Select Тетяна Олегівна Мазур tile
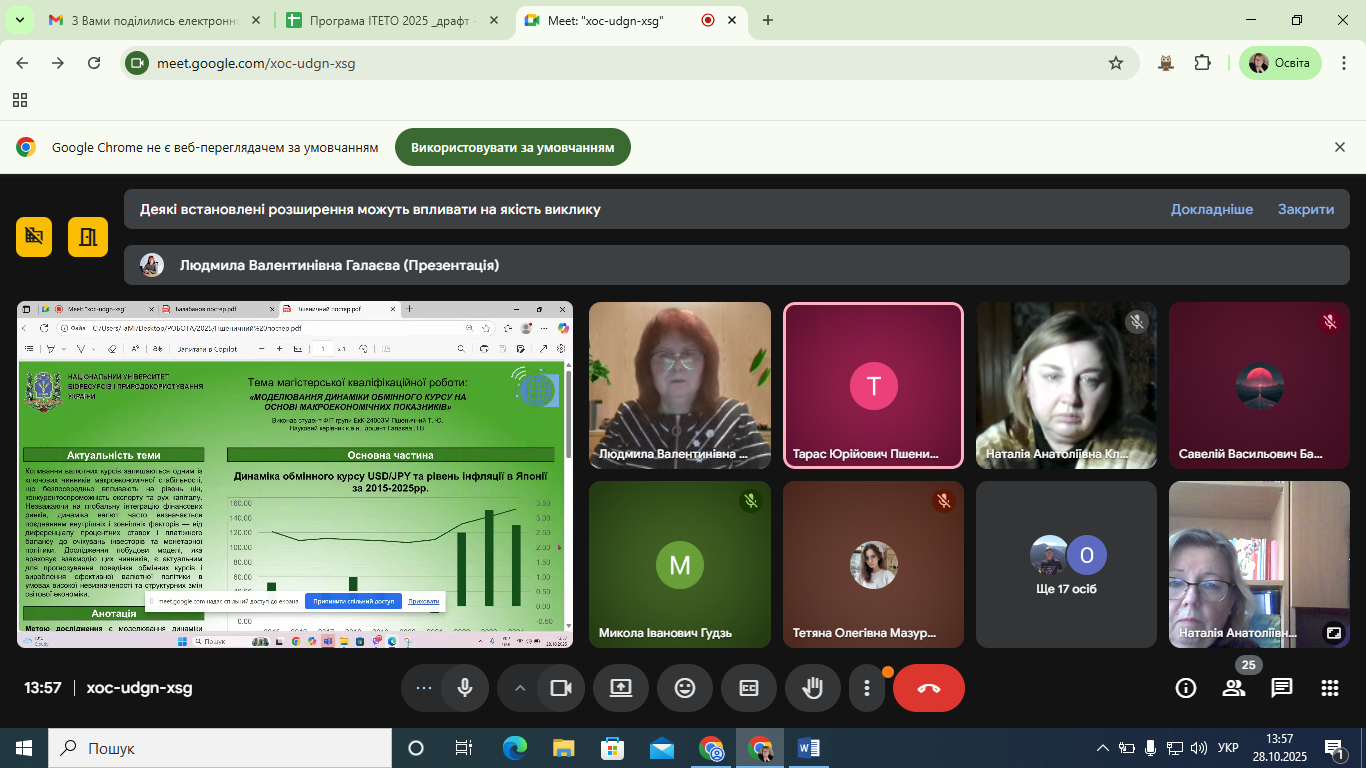The image size is (1366, 768). (874, 564)
